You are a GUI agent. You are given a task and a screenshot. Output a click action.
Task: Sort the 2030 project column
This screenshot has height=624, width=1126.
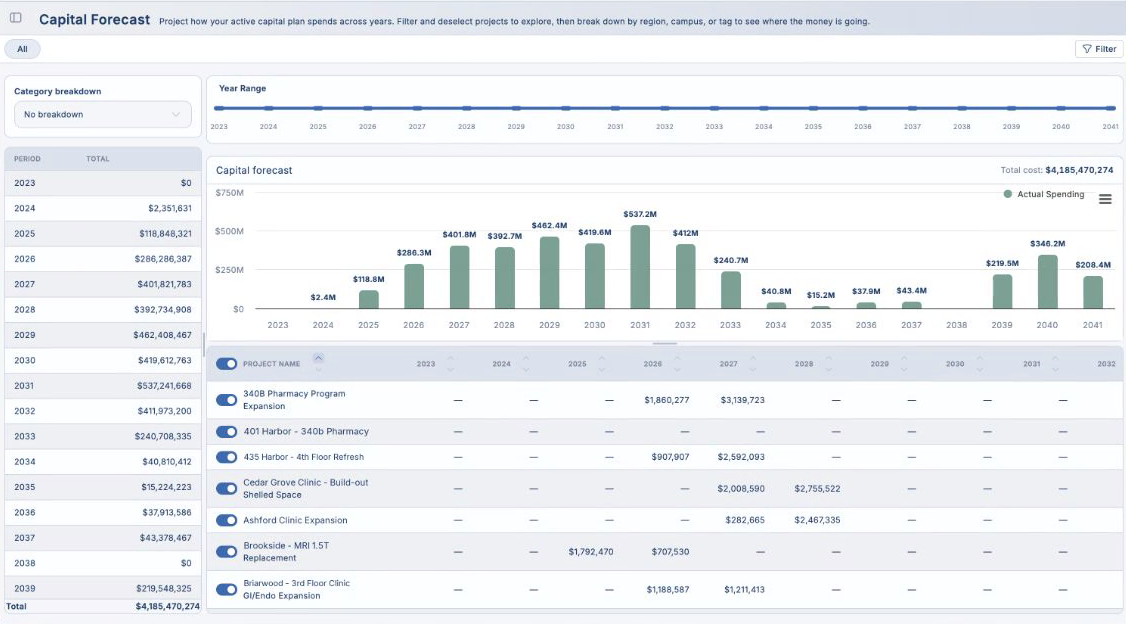click(x=980, y=364)
